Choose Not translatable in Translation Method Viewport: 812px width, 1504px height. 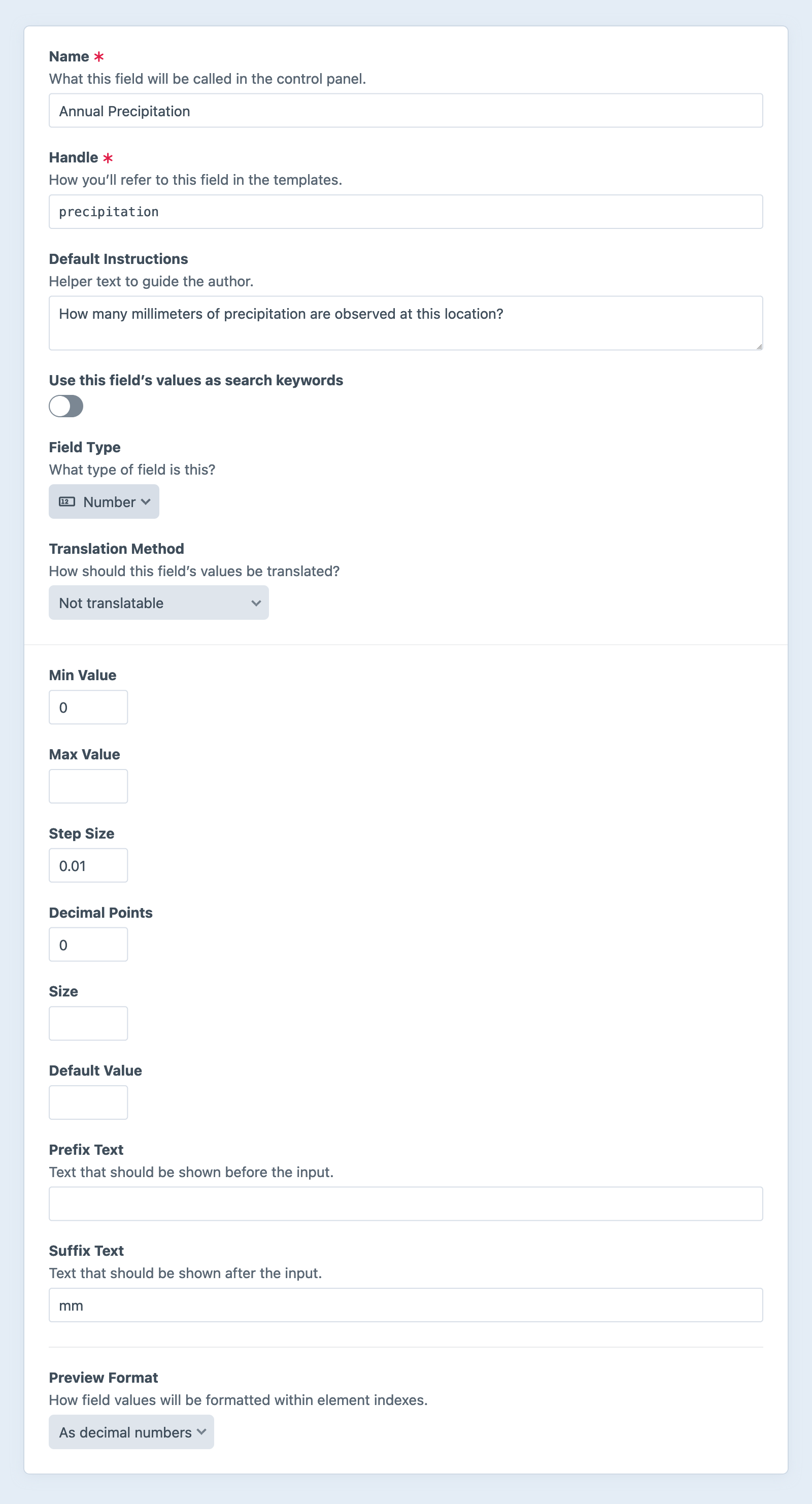[158, 602]
